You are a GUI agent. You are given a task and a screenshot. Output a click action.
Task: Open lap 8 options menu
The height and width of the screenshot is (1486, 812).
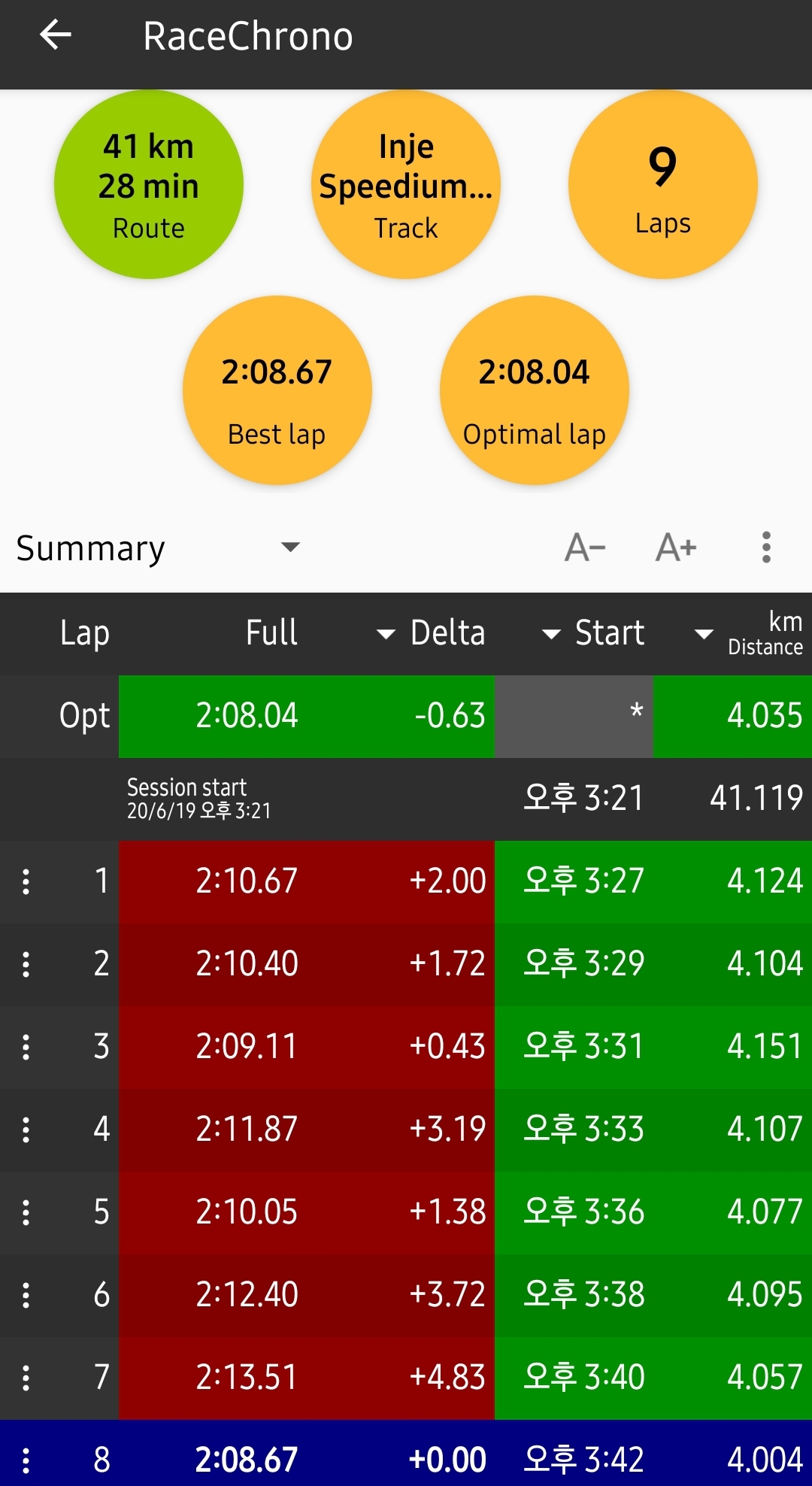coord(26,1460)
